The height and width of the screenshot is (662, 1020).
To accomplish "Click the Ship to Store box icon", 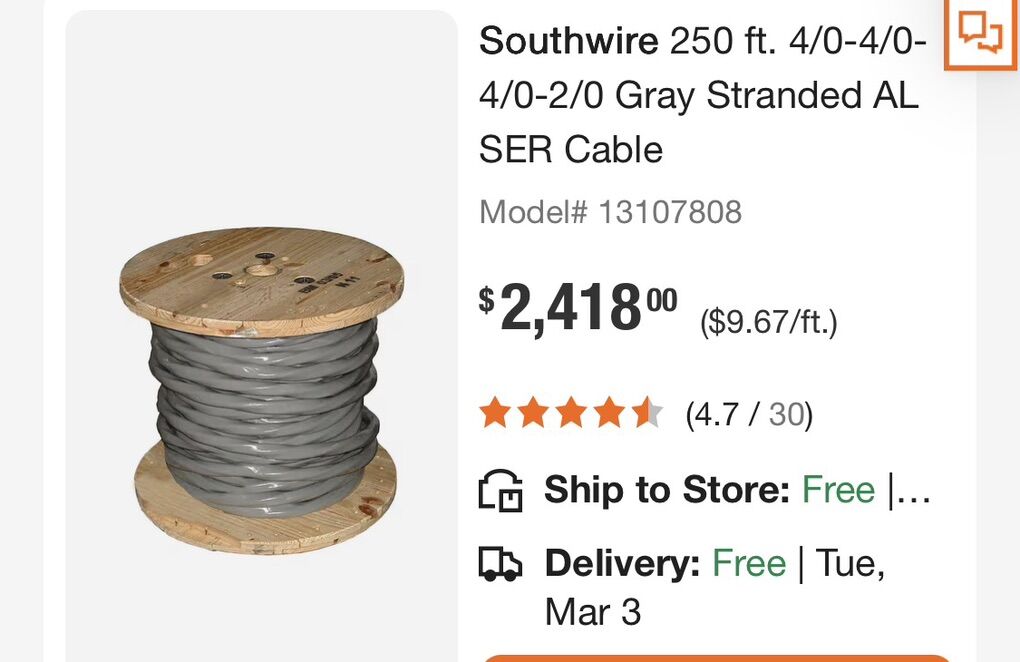I will point(501,491).
